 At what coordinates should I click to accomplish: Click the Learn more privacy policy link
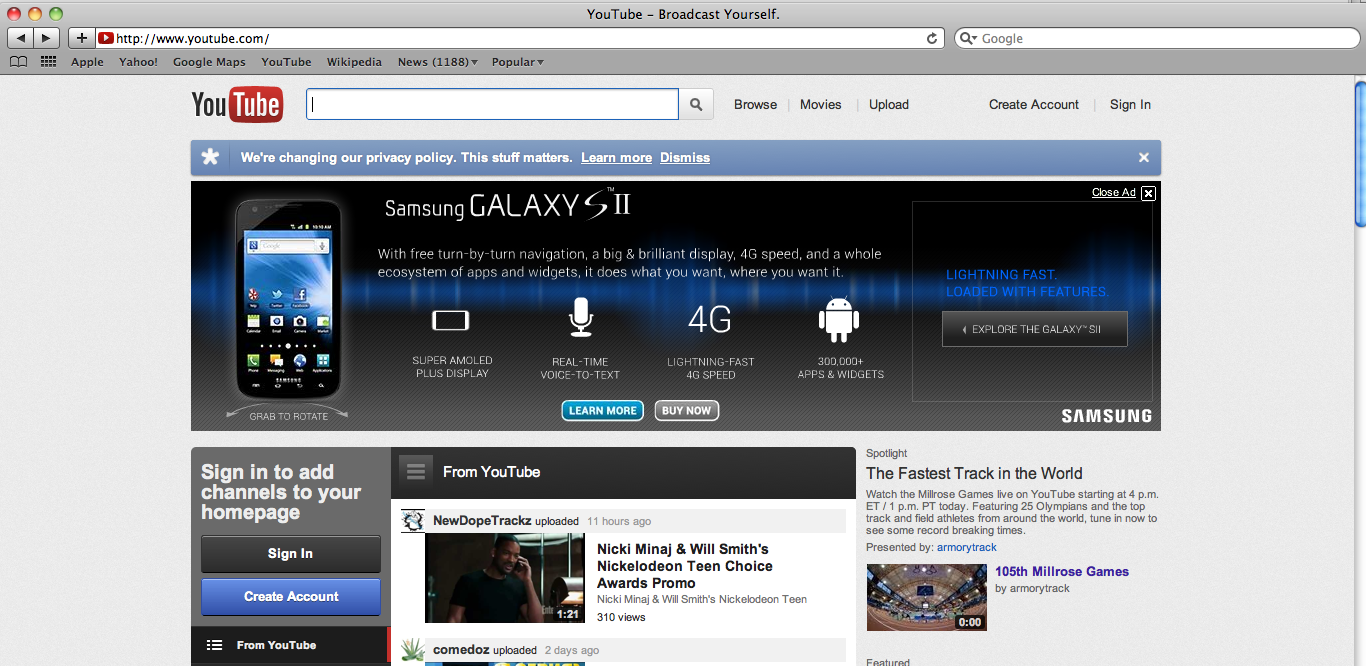coord(616,158)
